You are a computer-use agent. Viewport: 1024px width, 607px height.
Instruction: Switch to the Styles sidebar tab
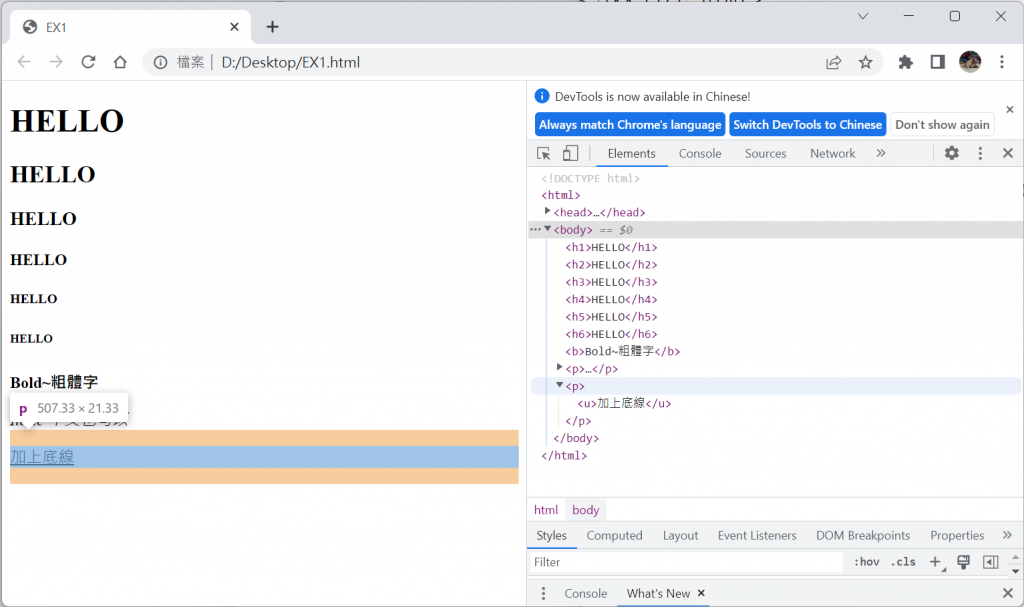click(x=552, y=535)
